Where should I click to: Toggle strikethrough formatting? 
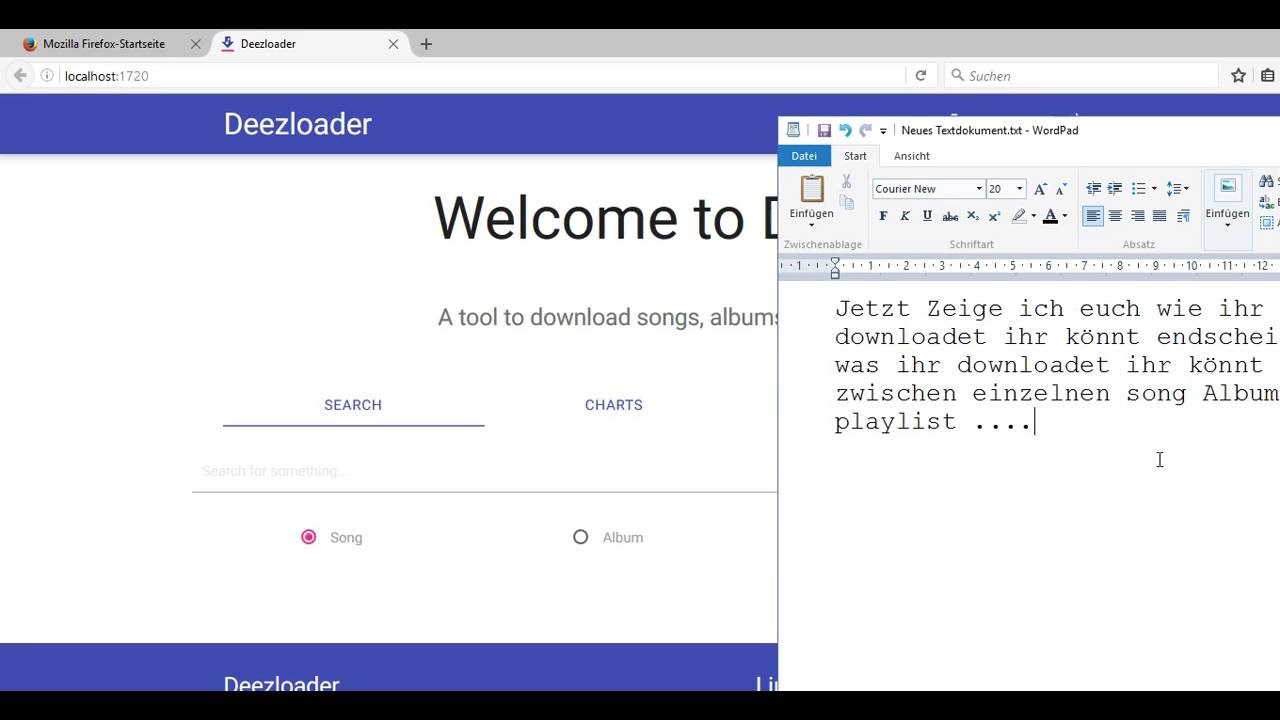[950, 216]
